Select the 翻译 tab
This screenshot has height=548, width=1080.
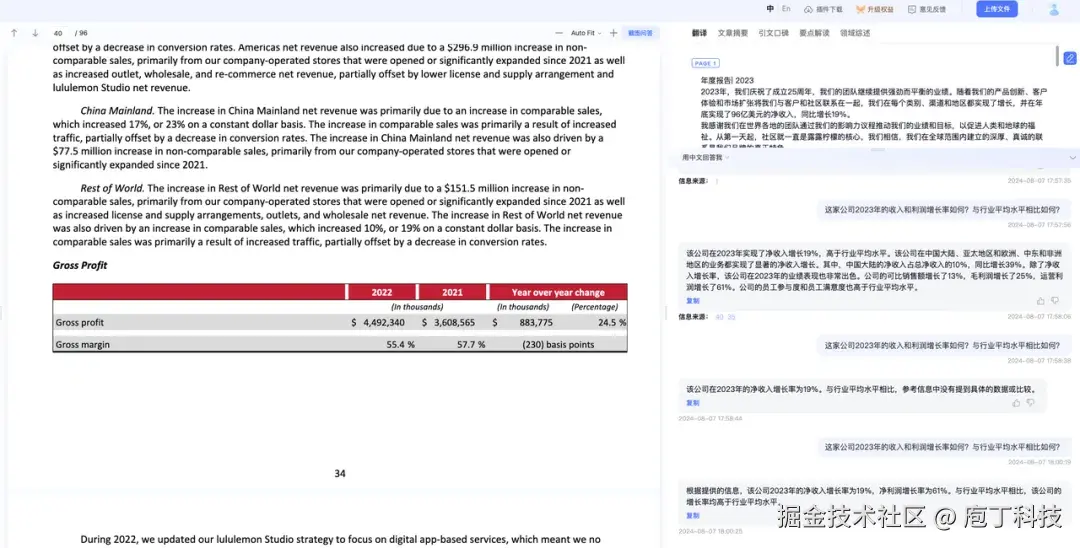pos(699,33)
